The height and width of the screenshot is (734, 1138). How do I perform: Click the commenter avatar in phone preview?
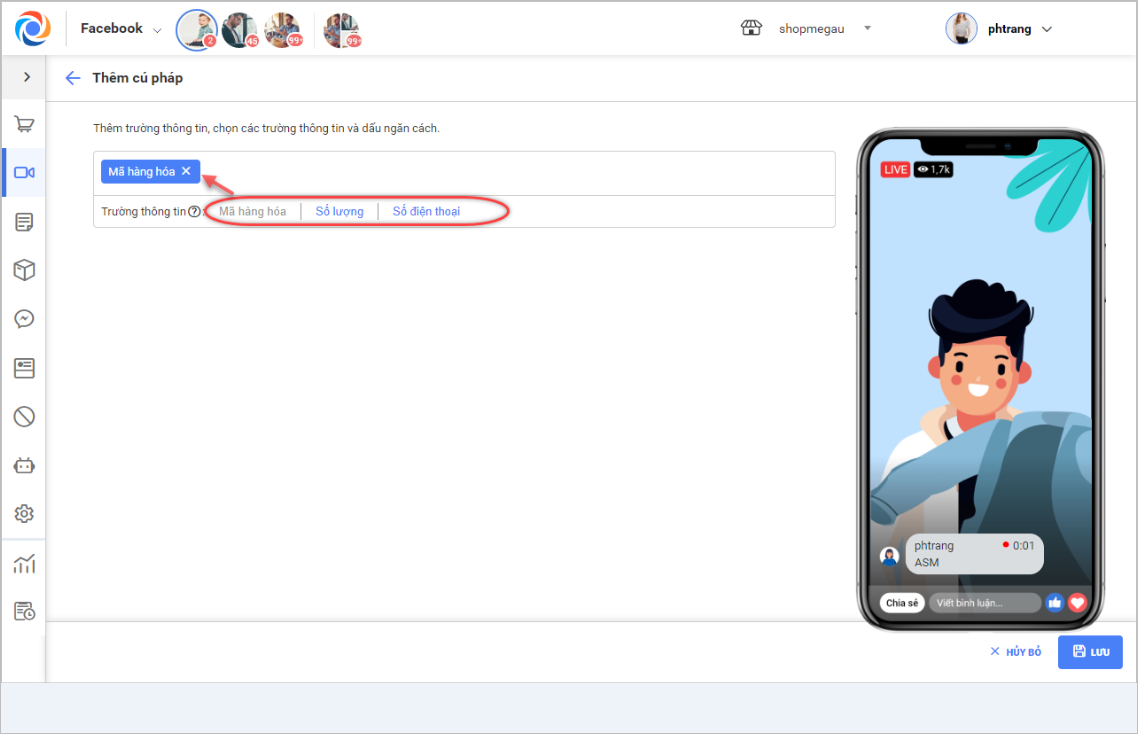pyautogui.click(x=889, y=556)
